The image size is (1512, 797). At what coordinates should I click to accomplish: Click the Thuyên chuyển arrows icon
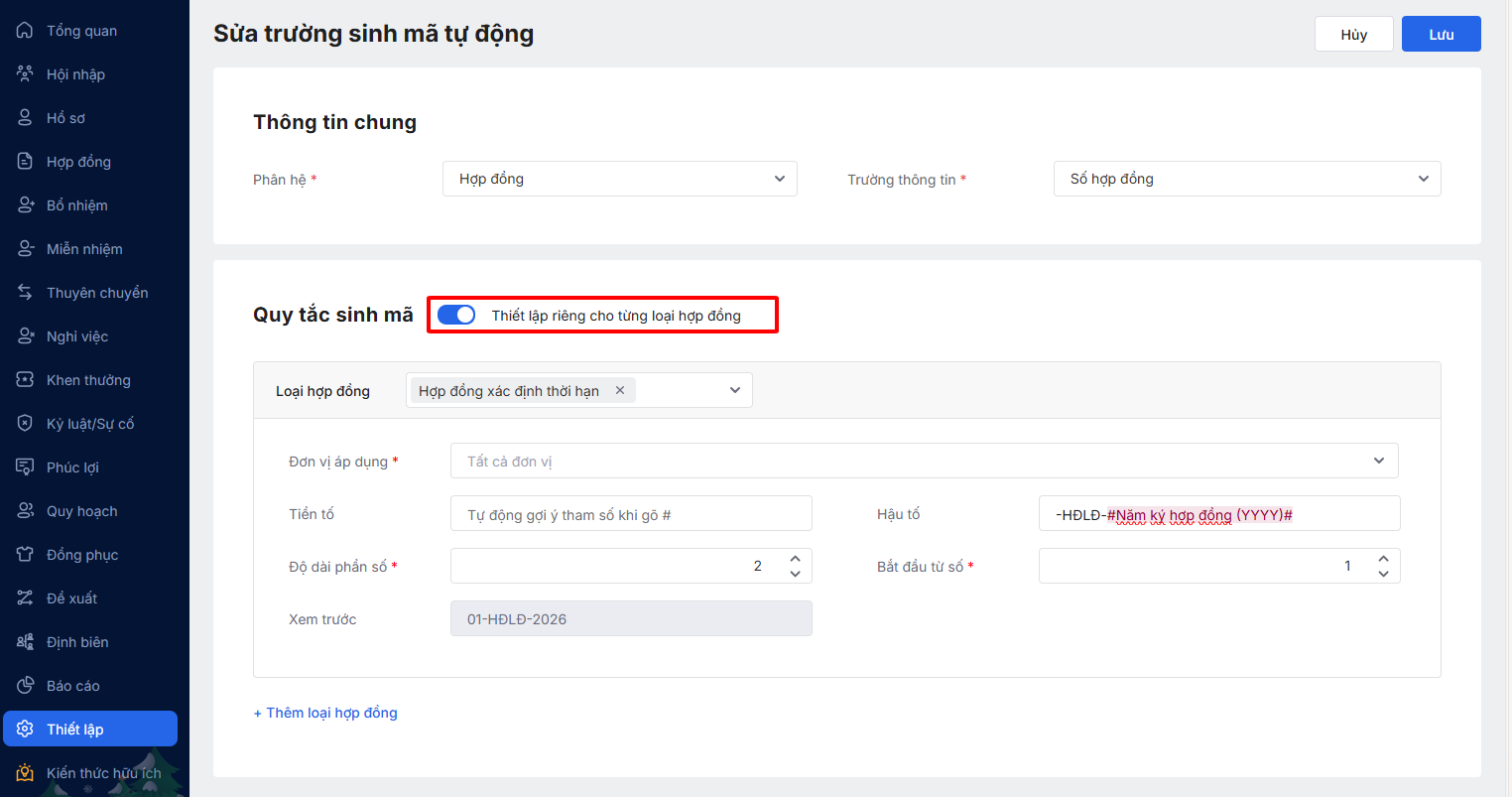tap(25, 293)
